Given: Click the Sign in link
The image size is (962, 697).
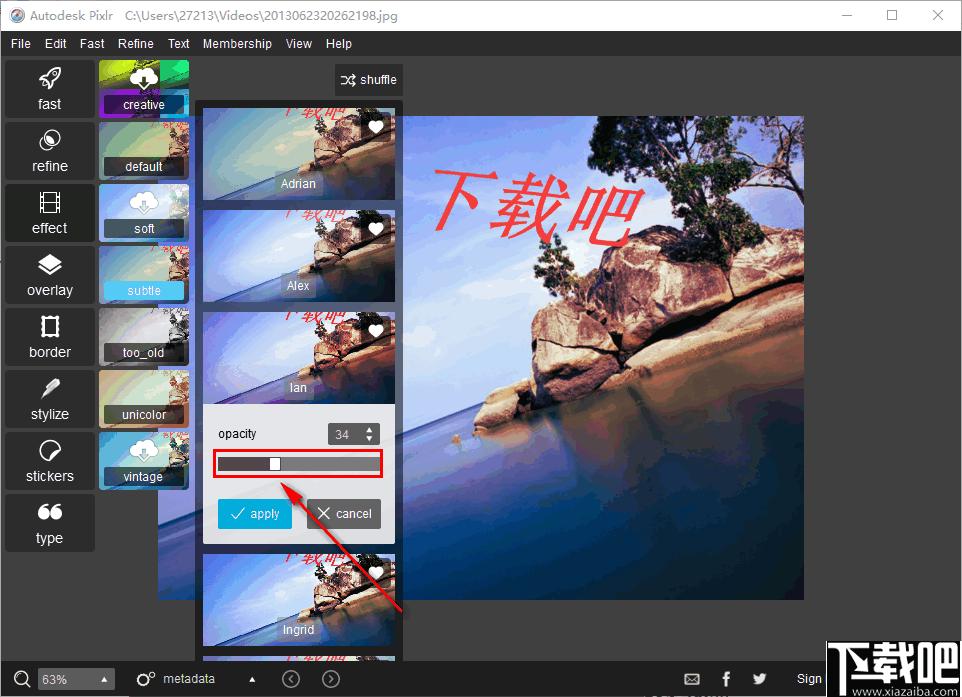Looking at the screenshot, I should pos(809,679).
